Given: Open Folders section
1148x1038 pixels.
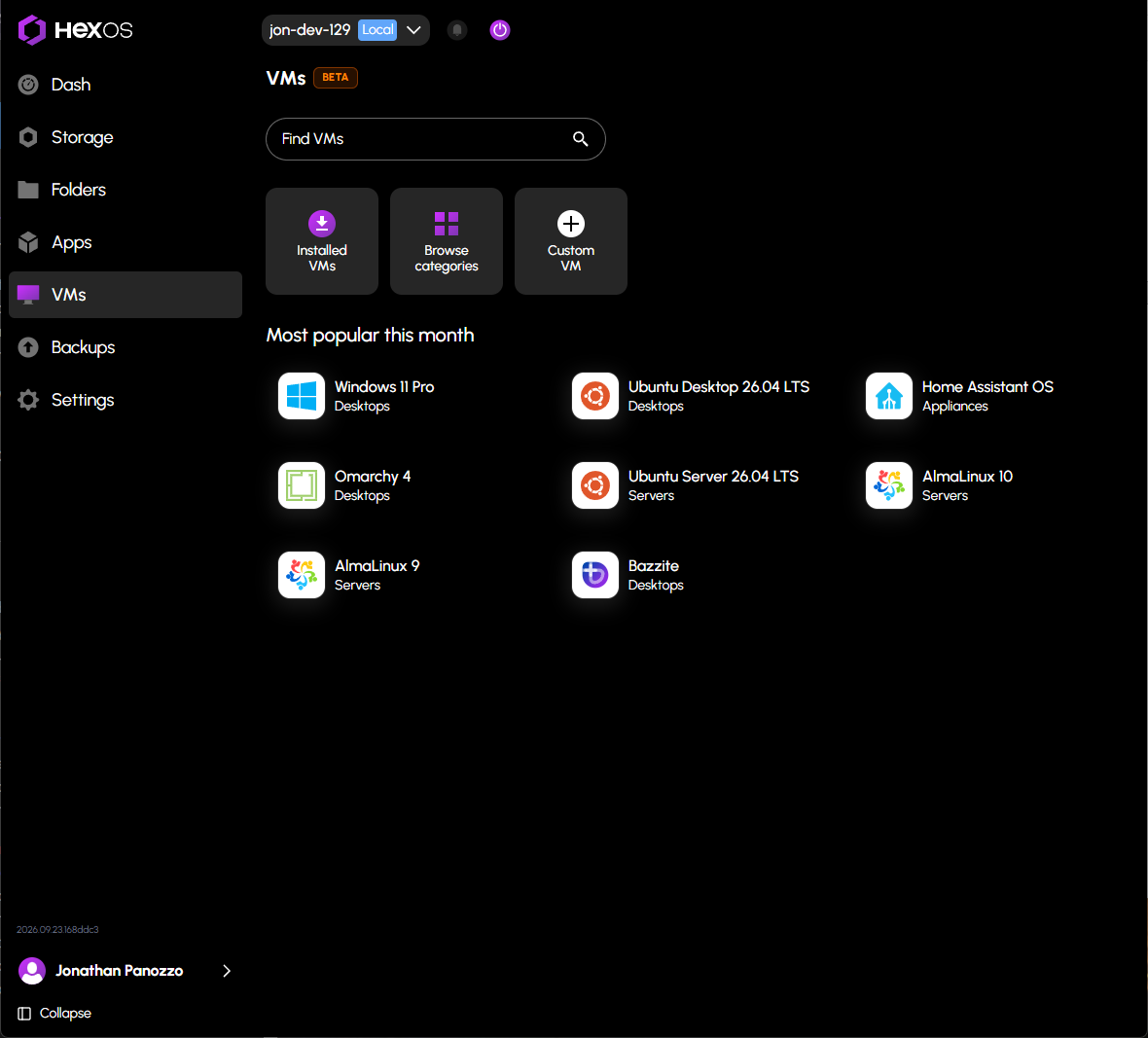Looking at the screenshot, I should pos(126,190).
